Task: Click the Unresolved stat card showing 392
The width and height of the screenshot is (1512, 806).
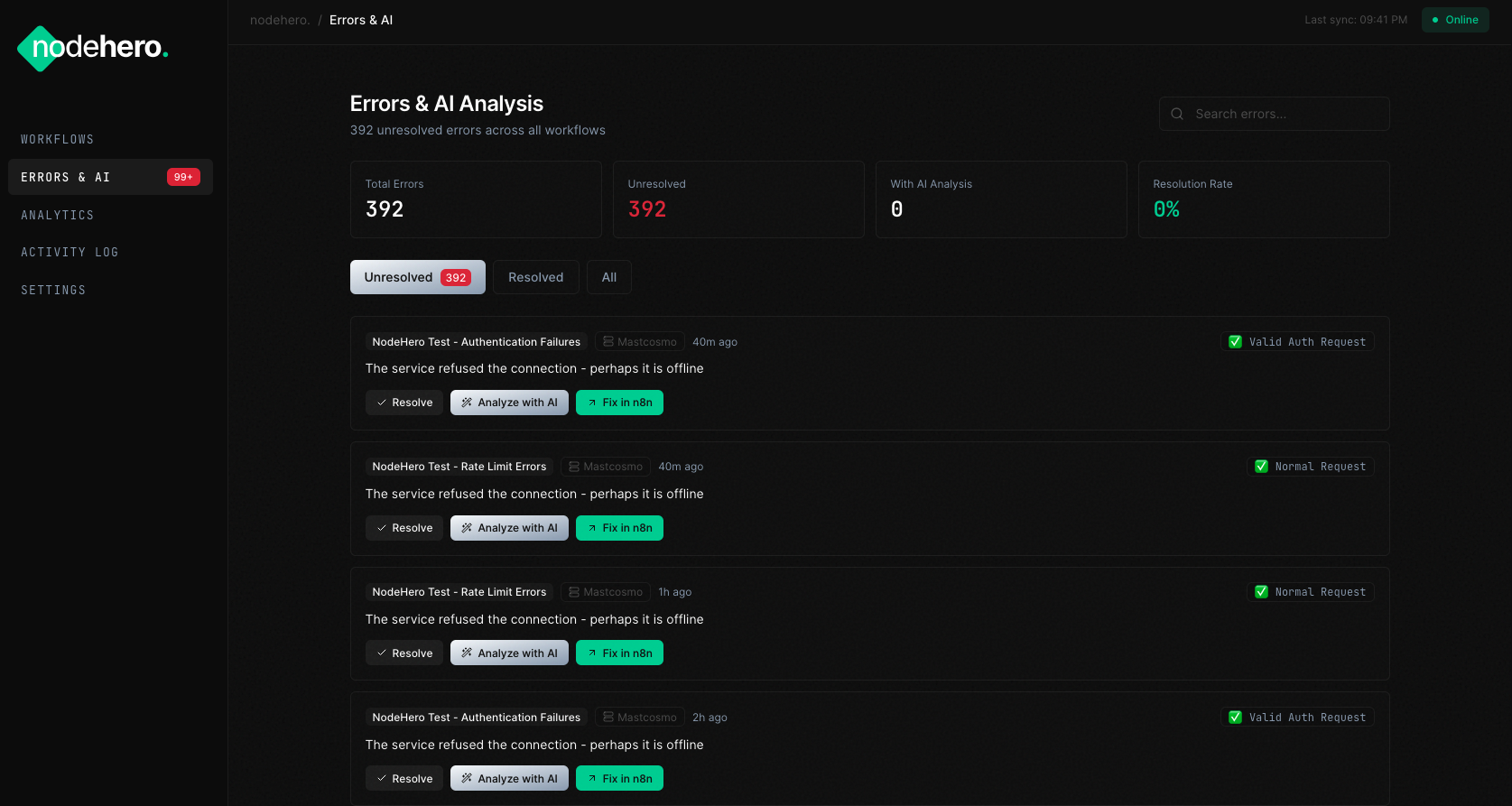Action: click(738, 199)
